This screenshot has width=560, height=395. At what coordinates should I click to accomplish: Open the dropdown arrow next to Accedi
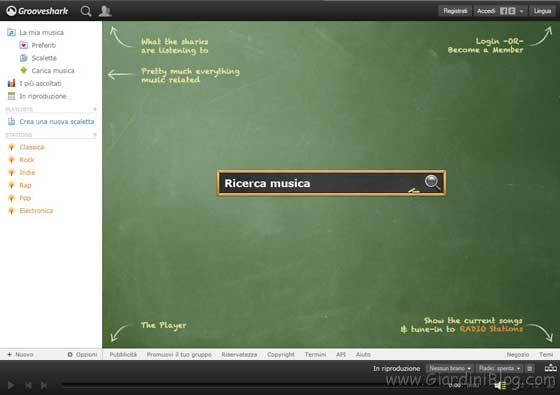pos(521,11)
